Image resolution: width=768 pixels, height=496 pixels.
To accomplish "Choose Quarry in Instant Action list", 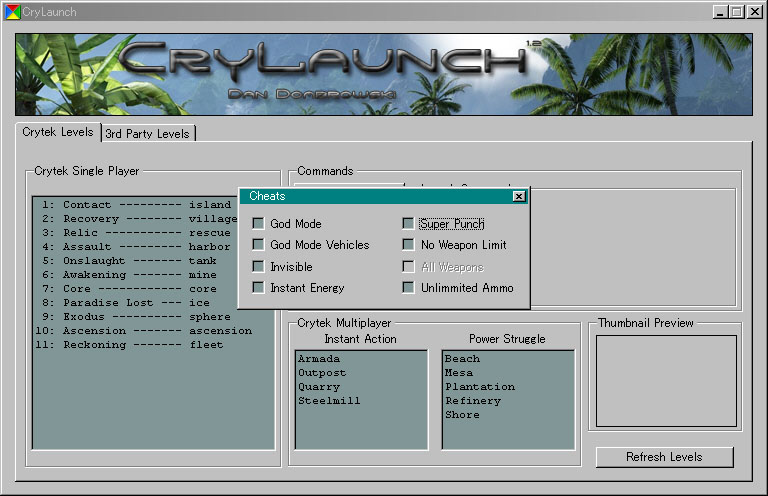I will click(361, 387).
